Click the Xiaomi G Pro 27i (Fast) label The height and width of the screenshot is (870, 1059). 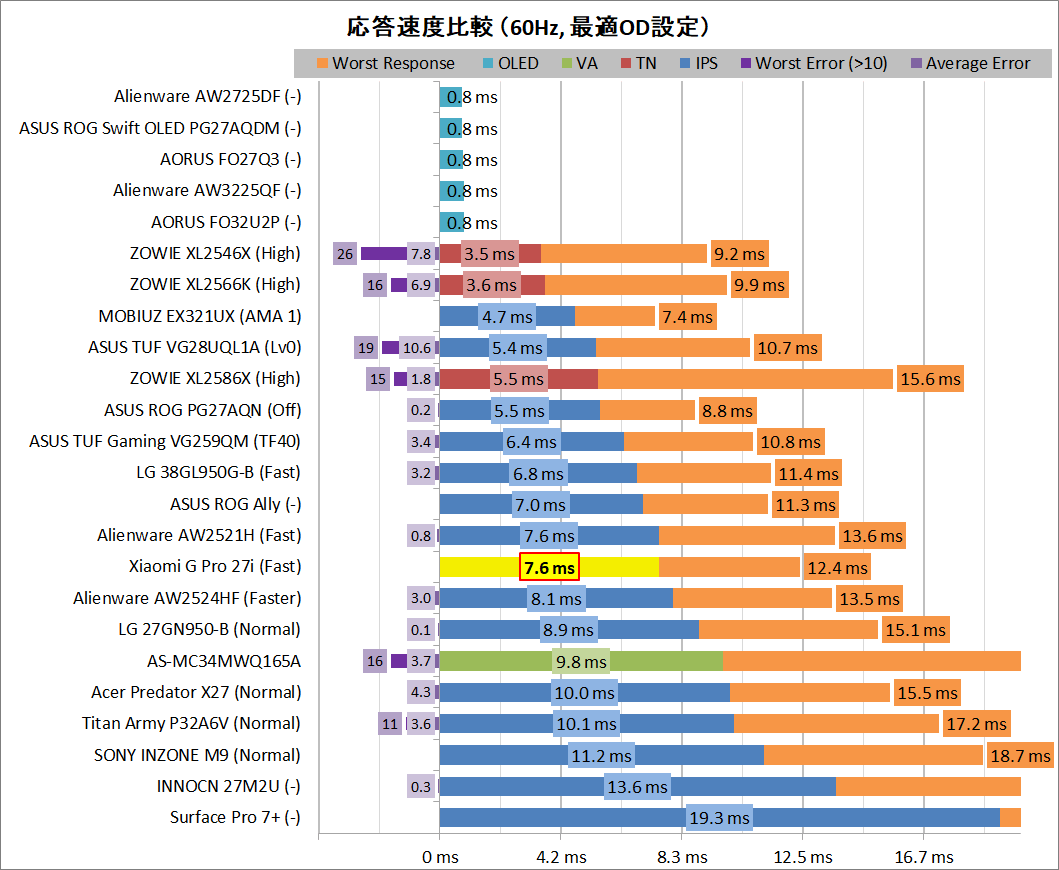click(x=215, y=566)
